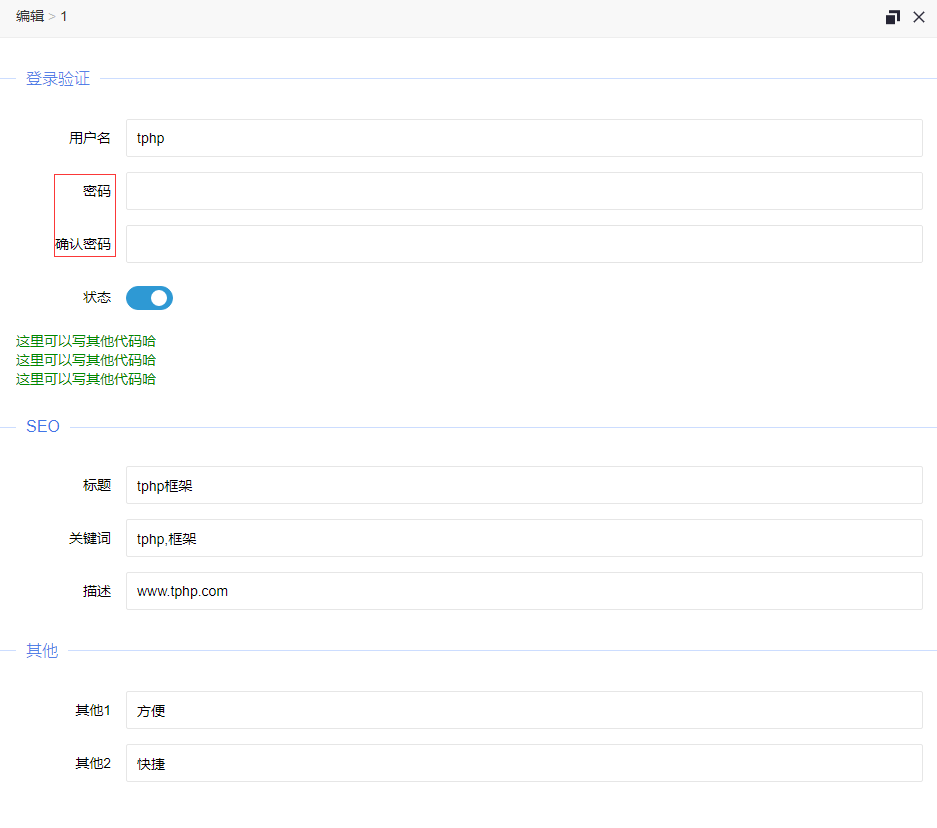Image resolution: width=937 pixels, height=828 pixels.
Task: Click the 其他2 input with 快捷
Action: click(524, 763)
